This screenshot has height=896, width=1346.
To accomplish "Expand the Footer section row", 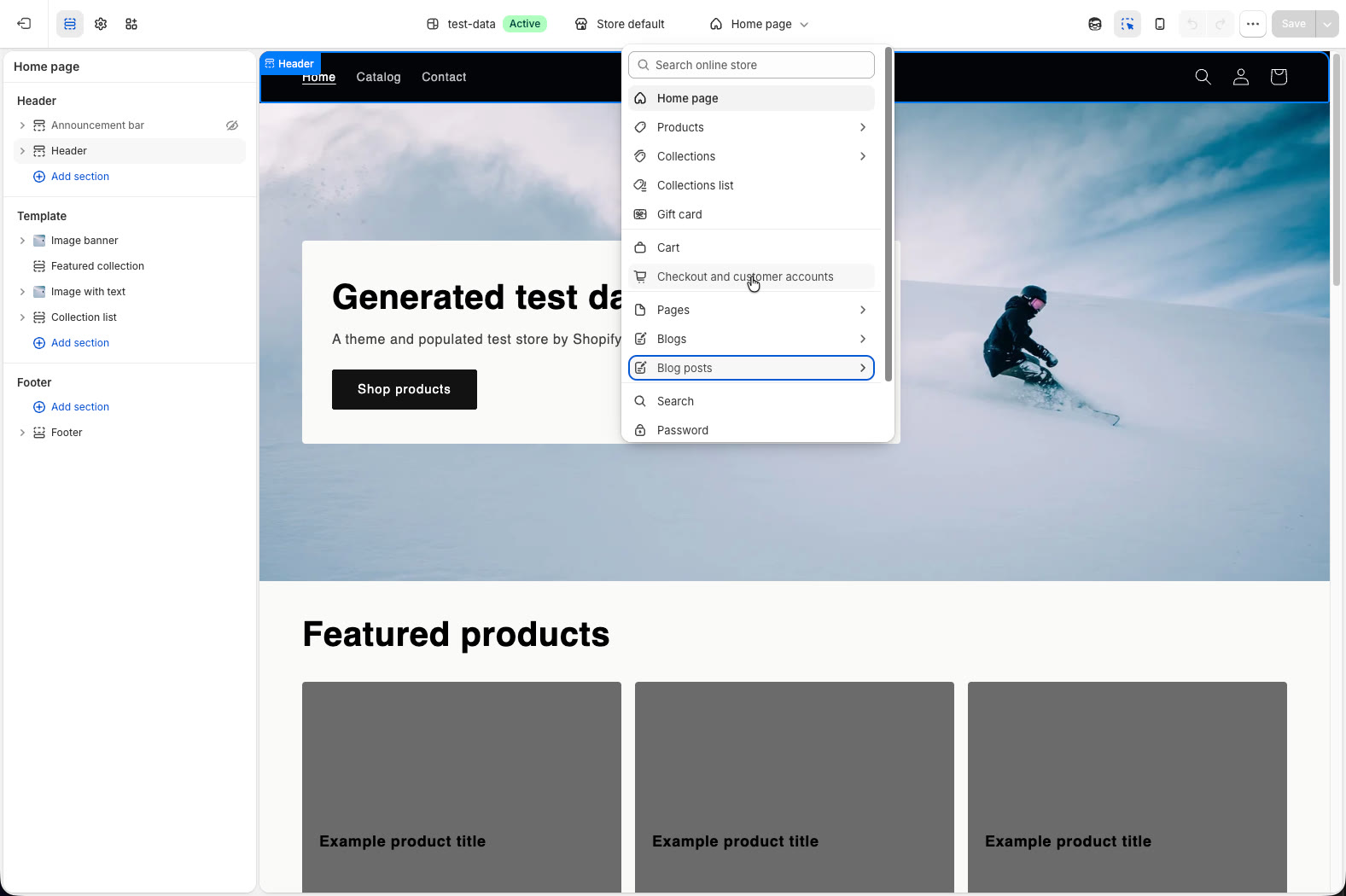I will click(x=22, y=433).
